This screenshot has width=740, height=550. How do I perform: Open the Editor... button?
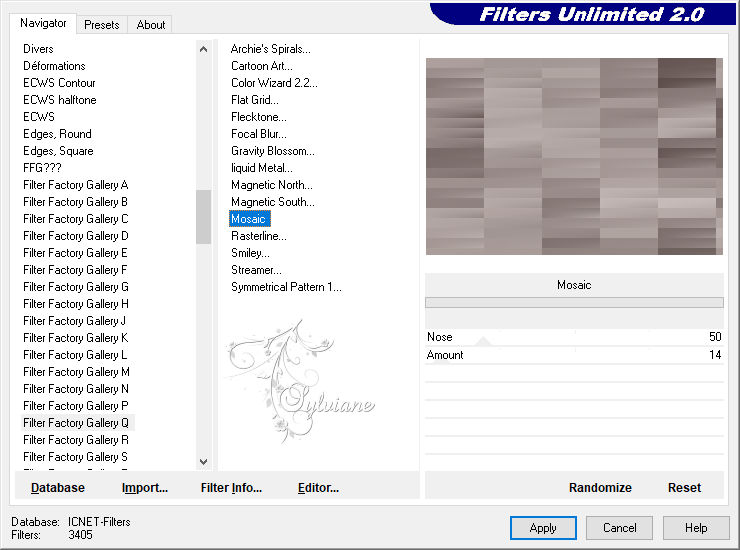(x=319, y=488)
